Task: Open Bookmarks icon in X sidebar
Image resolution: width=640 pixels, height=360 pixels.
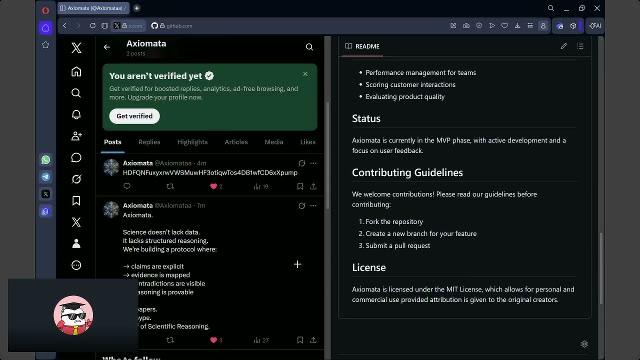Action: 76,200
